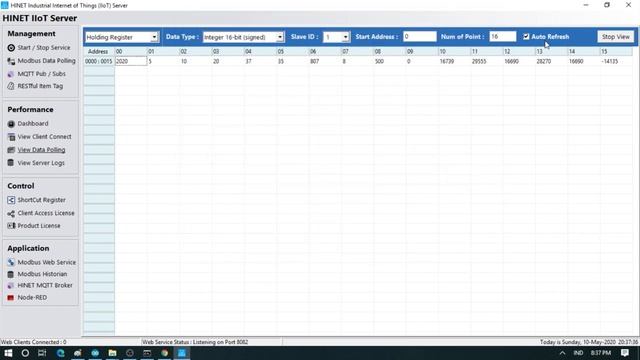Select cell value 28270
The width and height of the screenshot is (640, 360).
click(544, 61)
